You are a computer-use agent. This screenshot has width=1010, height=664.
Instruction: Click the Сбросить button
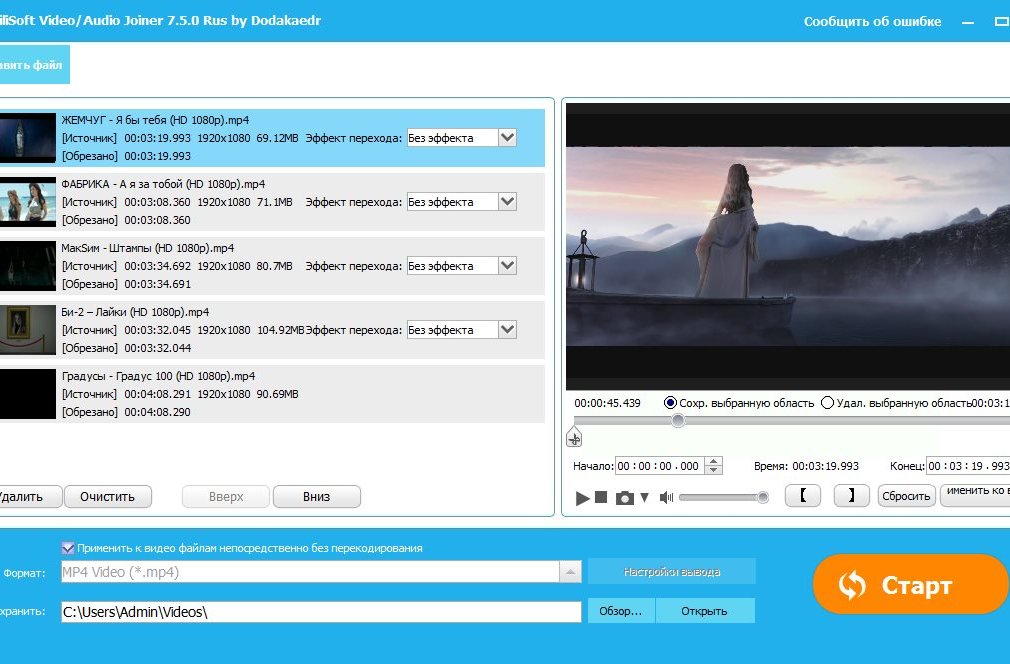(906, 496)
